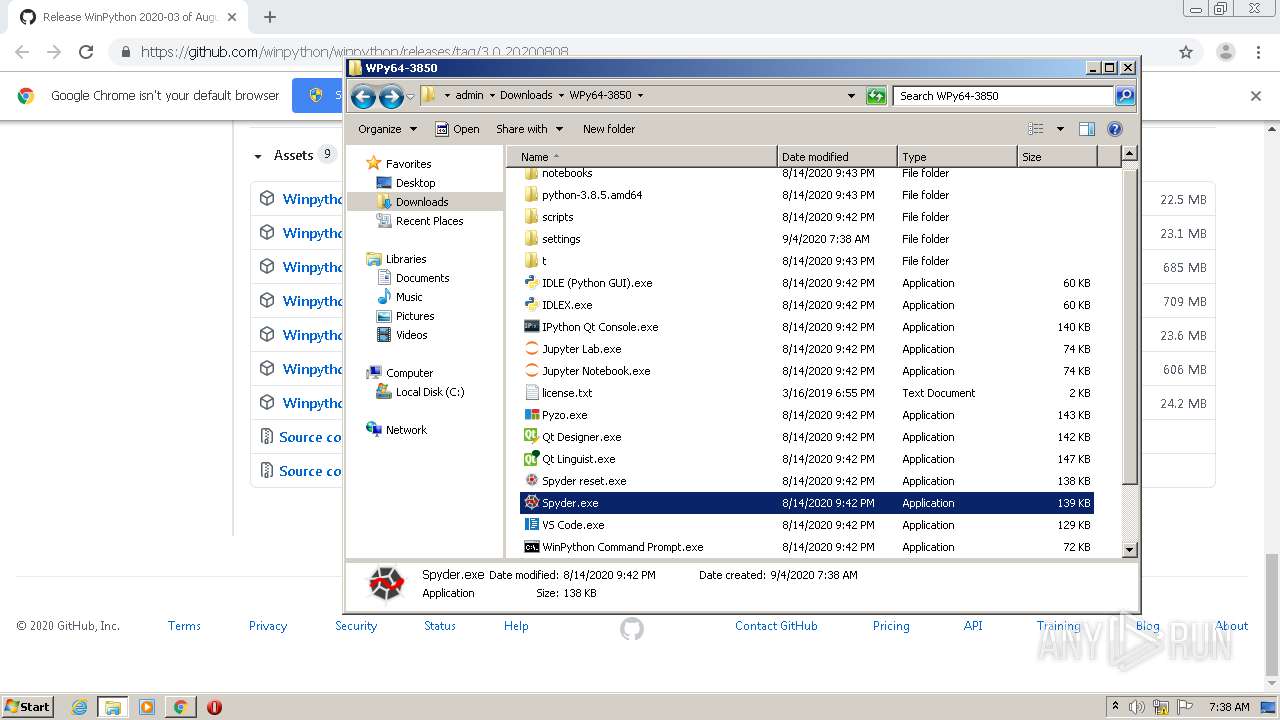Select Spyder reset.exe icon
The image size is (1280, 720).
point(532,481)
